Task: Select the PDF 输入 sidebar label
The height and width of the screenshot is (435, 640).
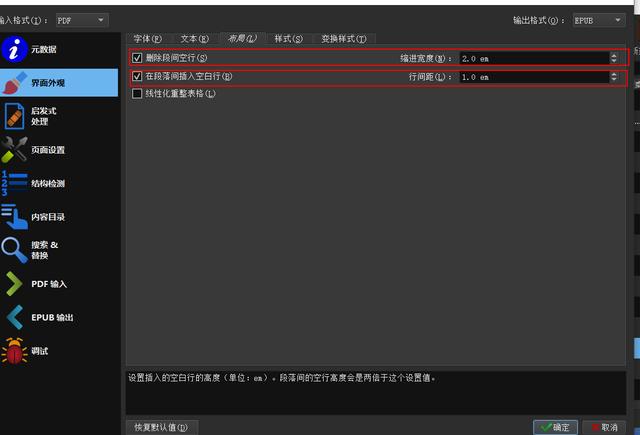Action: (x=49, y=284)
